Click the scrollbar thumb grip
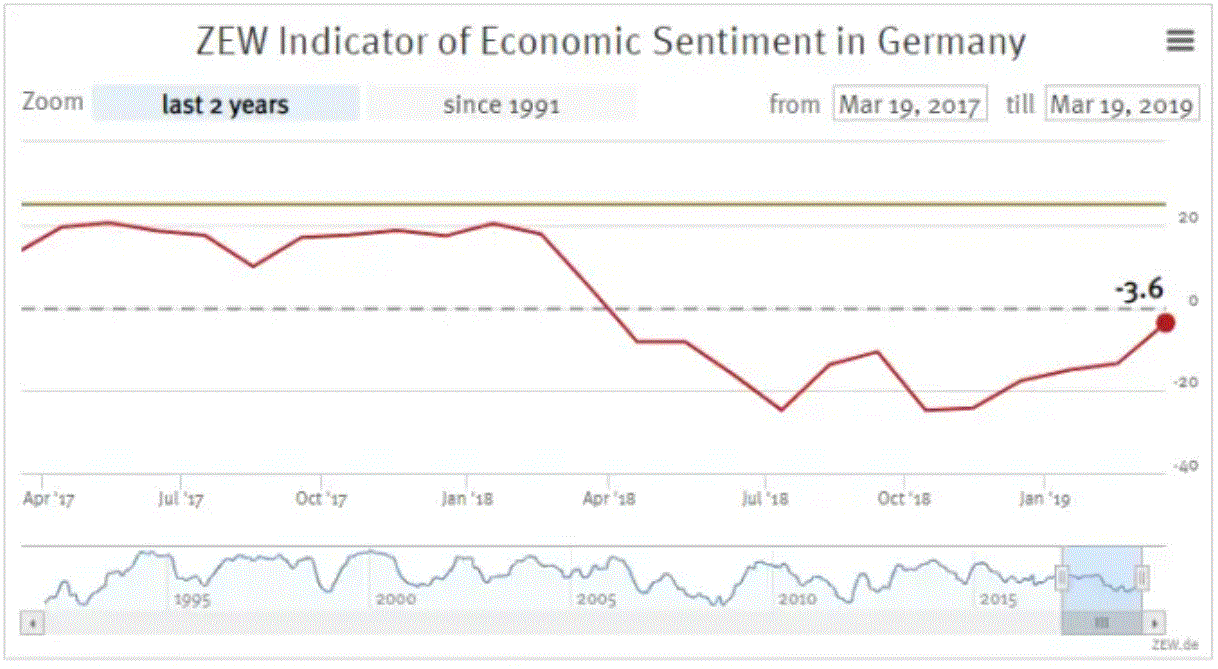The image size is (1218, 669). (x=1102, y=622)
